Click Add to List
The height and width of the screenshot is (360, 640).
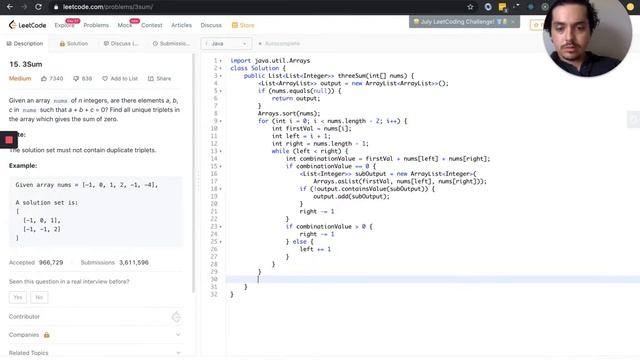click(x=124, y=78)
